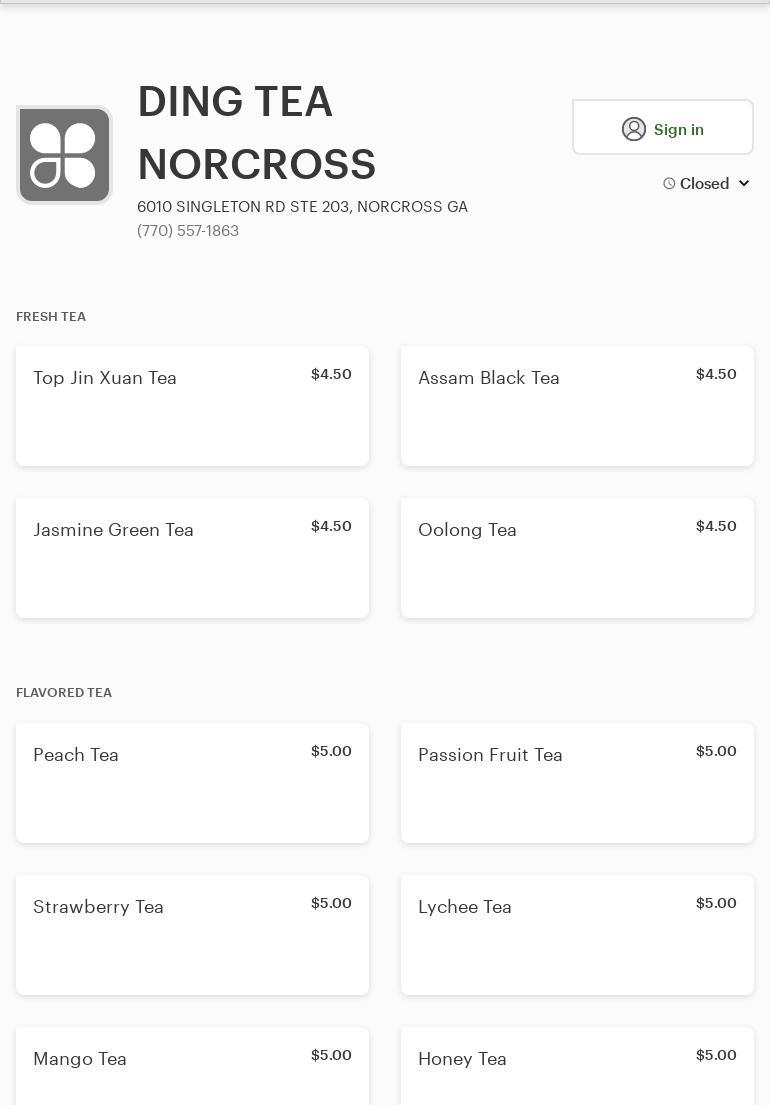Expand the Closed hours dropdown chevron
Image resolution: width=770 pixels, height=1105 pixels.
pos(744,184)
